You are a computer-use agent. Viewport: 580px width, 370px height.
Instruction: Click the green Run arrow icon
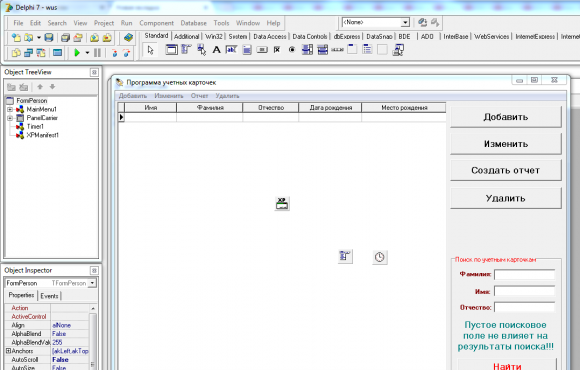pyautogui.click(x=77, y=53)
